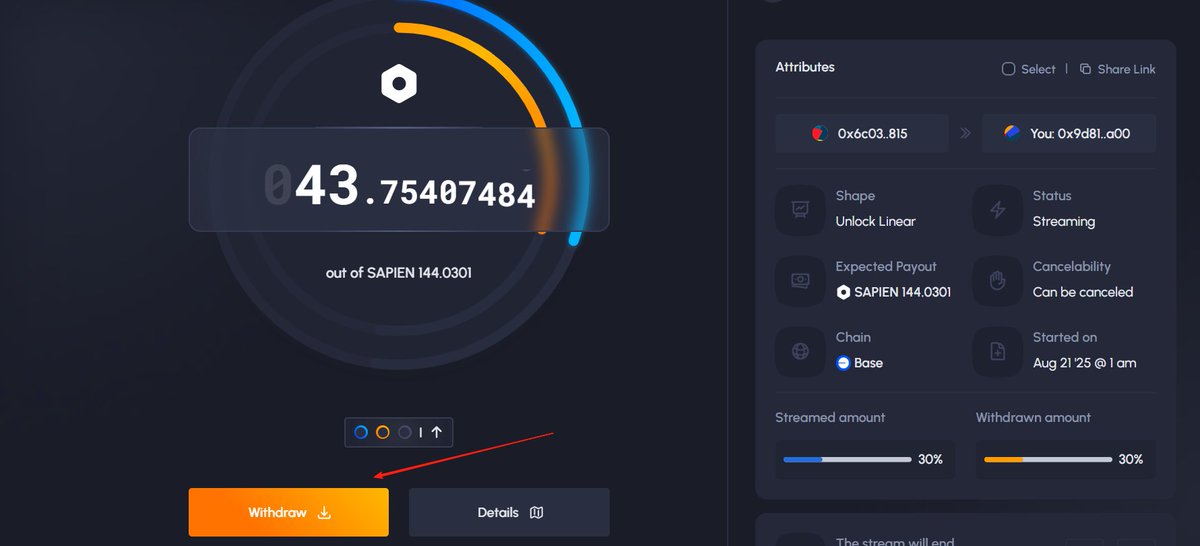
Task: Click the text 'out of SAPIEN 144.0301'
Action: tap(399, 272)
